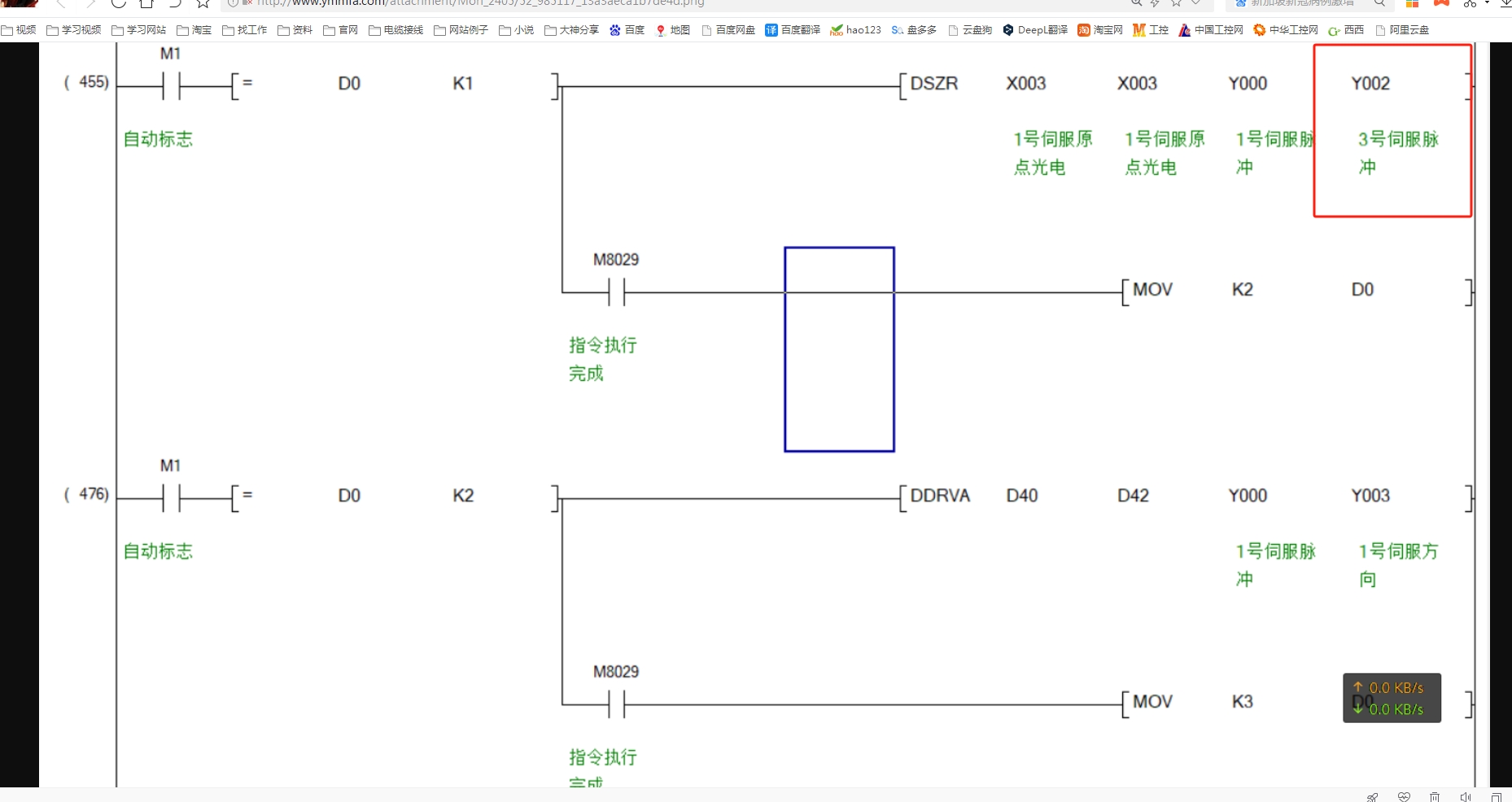Open the DeepL翻译 bookmark
Screen dimensions: 1512x802
pos(1035,30)
